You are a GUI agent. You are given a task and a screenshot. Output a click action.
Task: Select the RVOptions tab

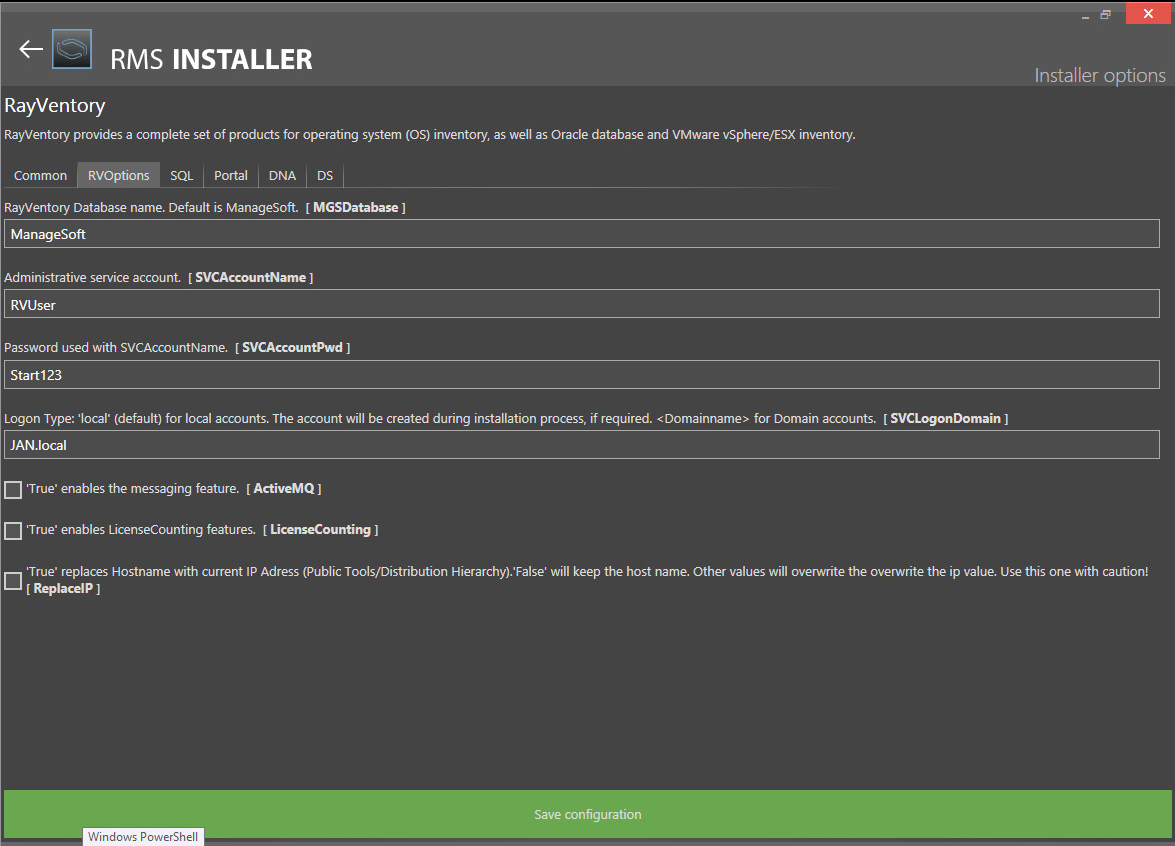pyautogui.click(x=118, y=176)
